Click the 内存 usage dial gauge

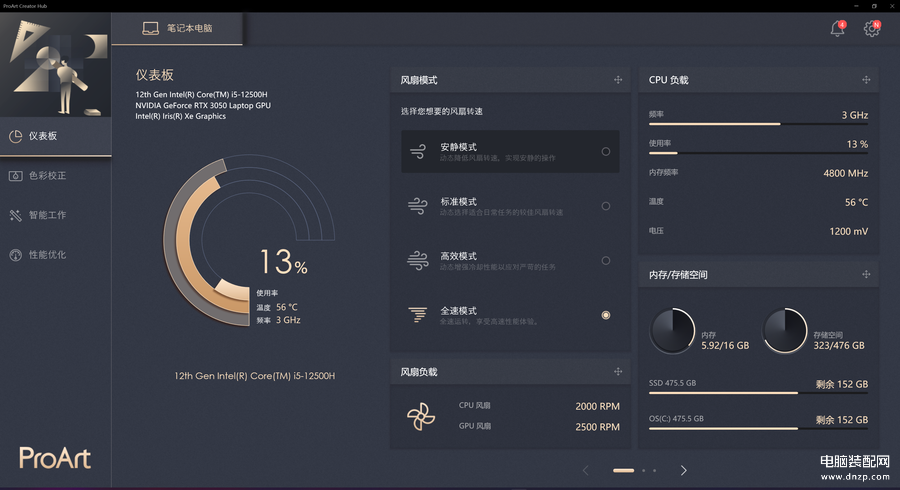tap(672, 330)
